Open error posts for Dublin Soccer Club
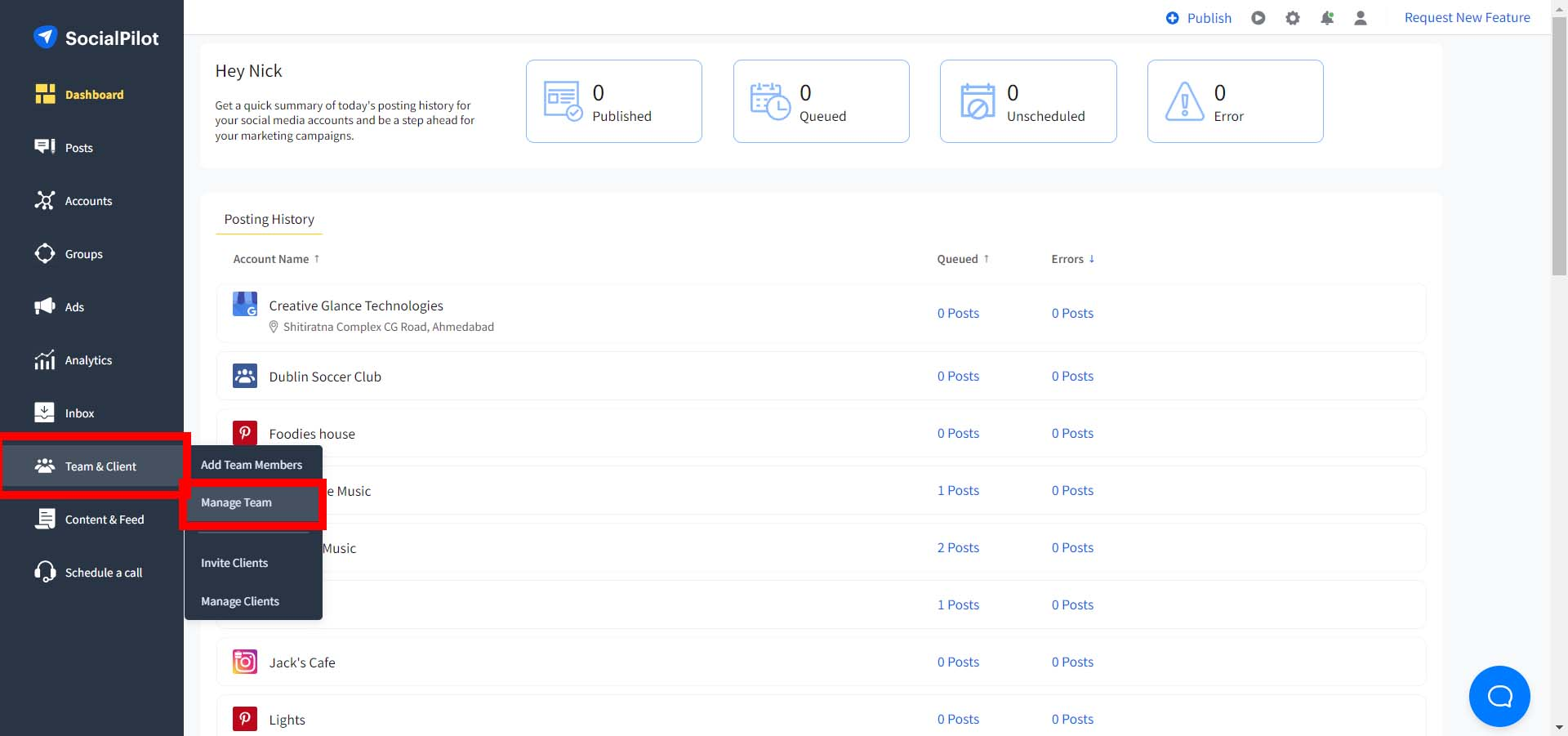 point(1072,376)
